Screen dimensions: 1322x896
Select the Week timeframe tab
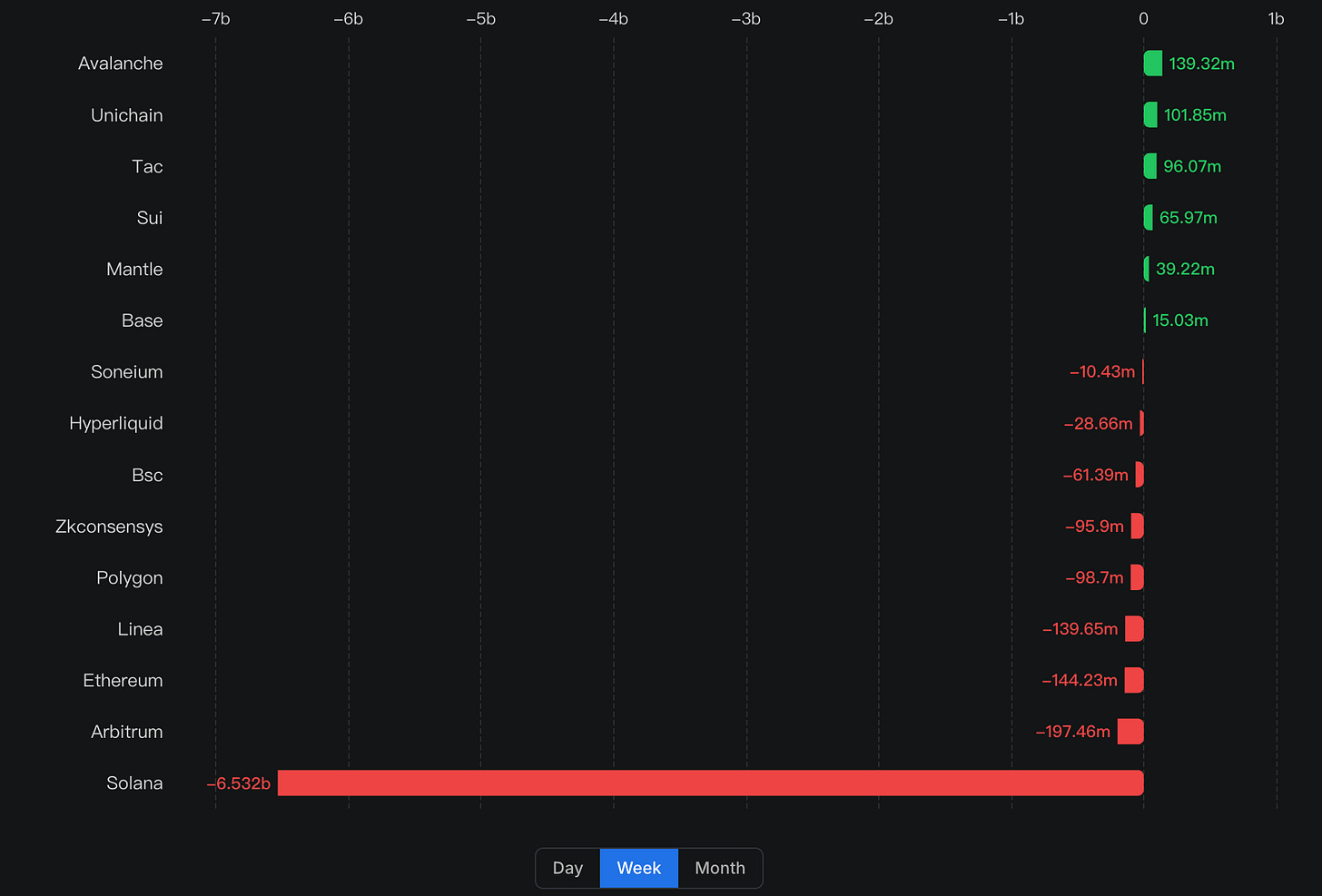tap(639, 868)
